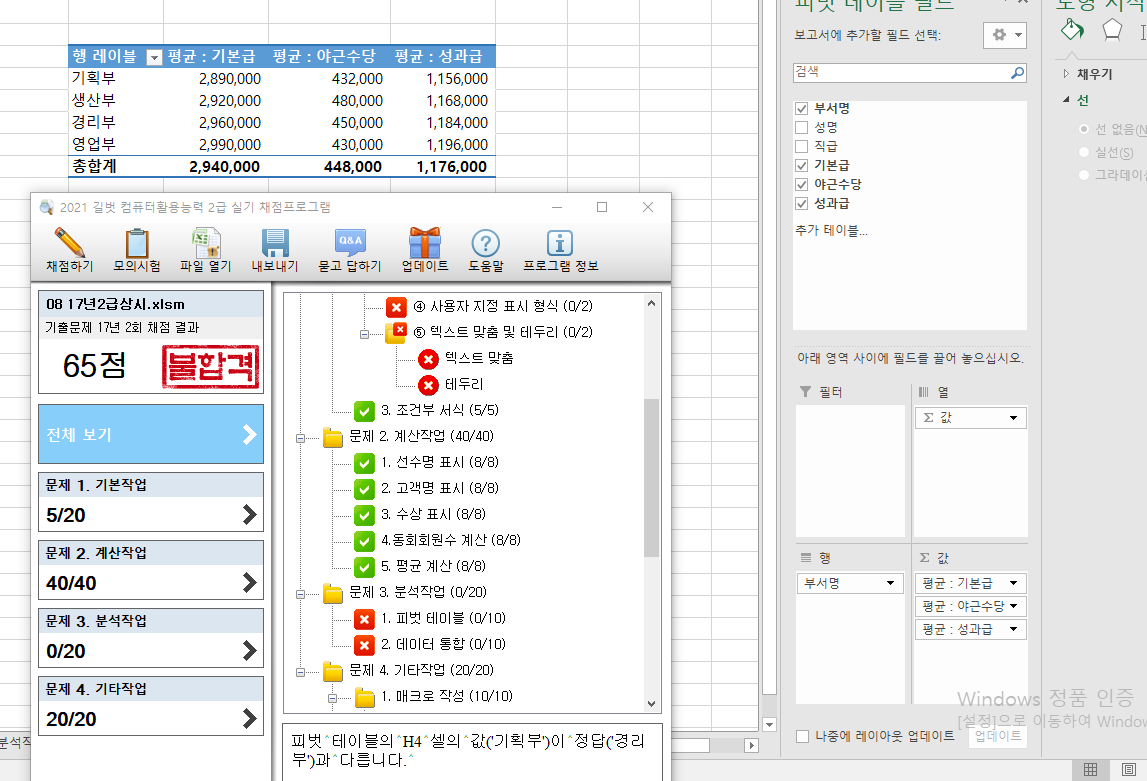
Task: Open the 모의시험 clipboard icon
Action: tap(137, 243)
